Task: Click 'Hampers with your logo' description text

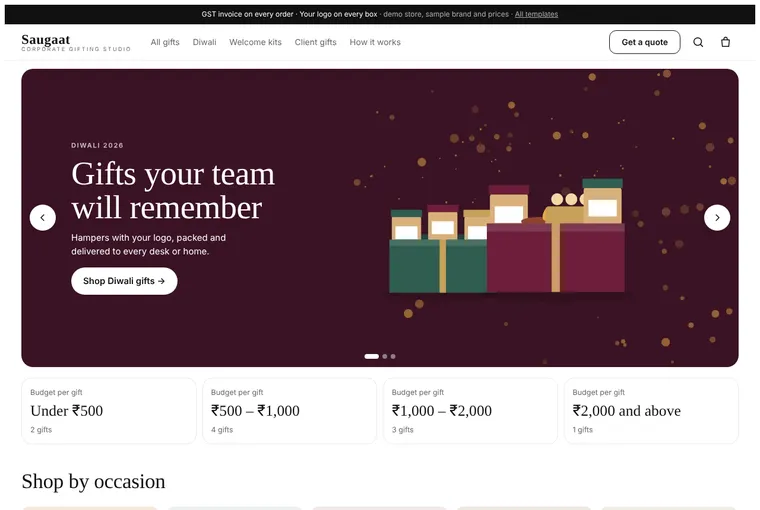Action: click(148, 244)
